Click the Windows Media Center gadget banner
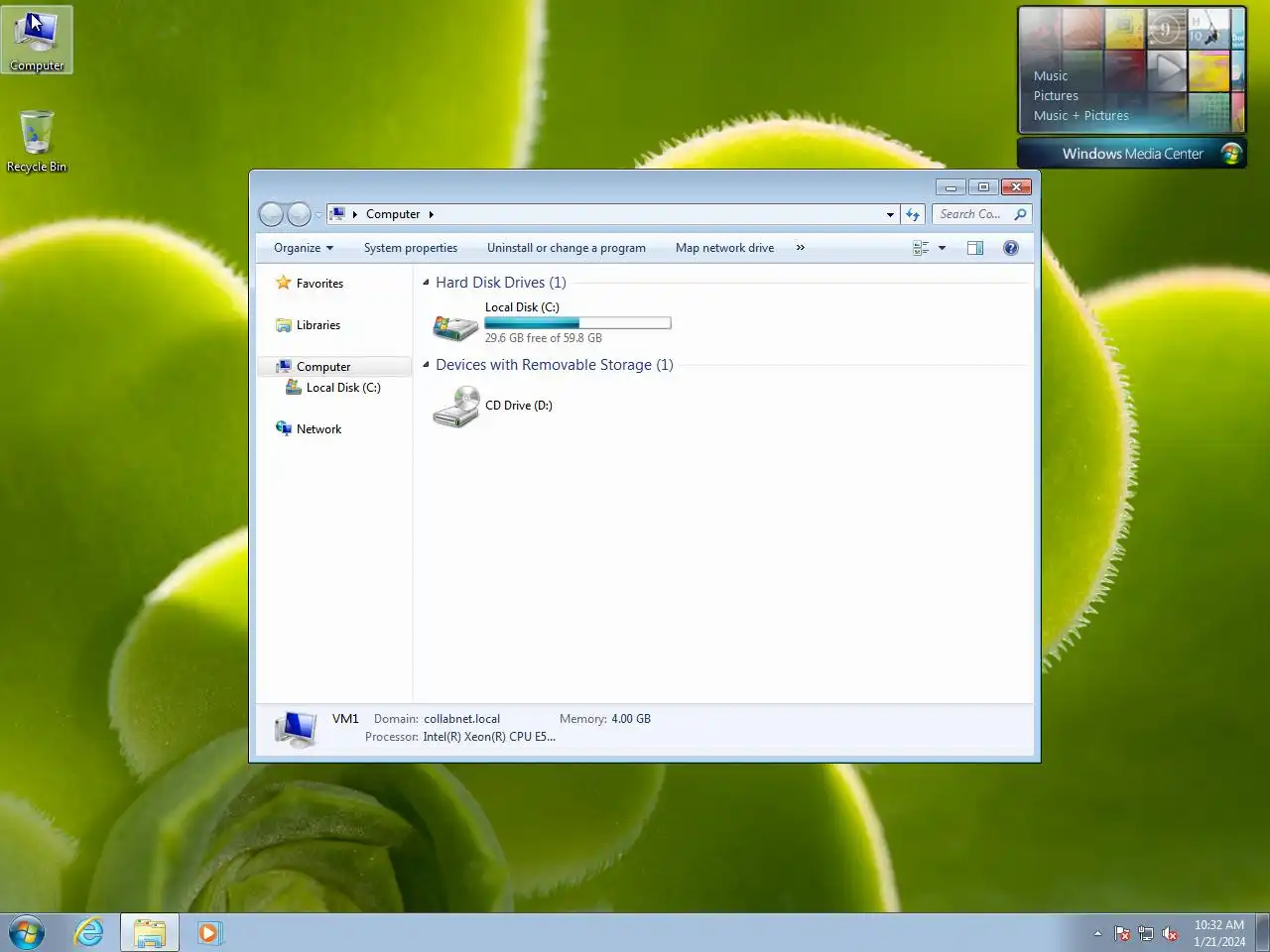1270x952 pixels. (1132, 154)
